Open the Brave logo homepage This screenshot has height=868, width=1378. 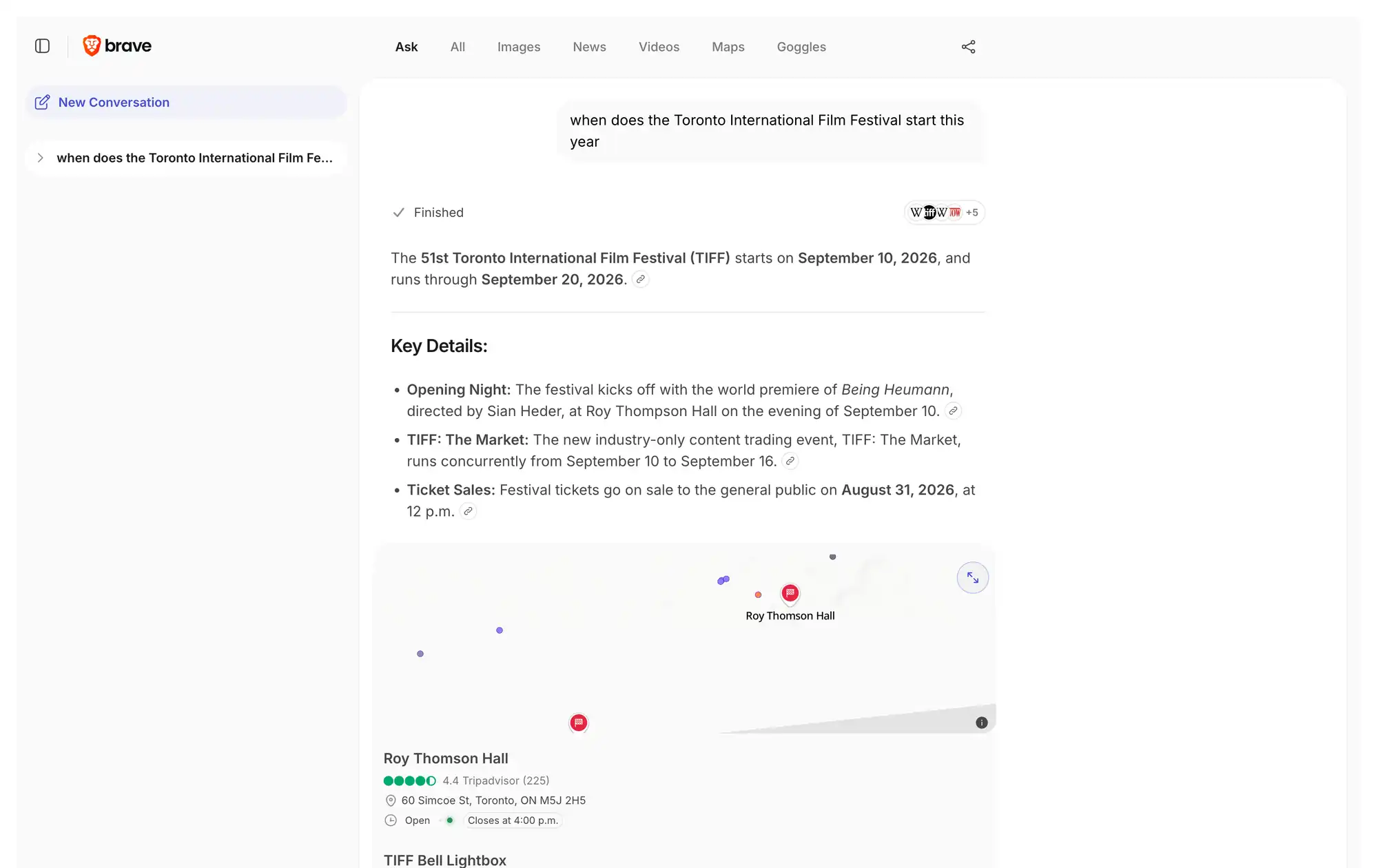click(x=117, y=46)
